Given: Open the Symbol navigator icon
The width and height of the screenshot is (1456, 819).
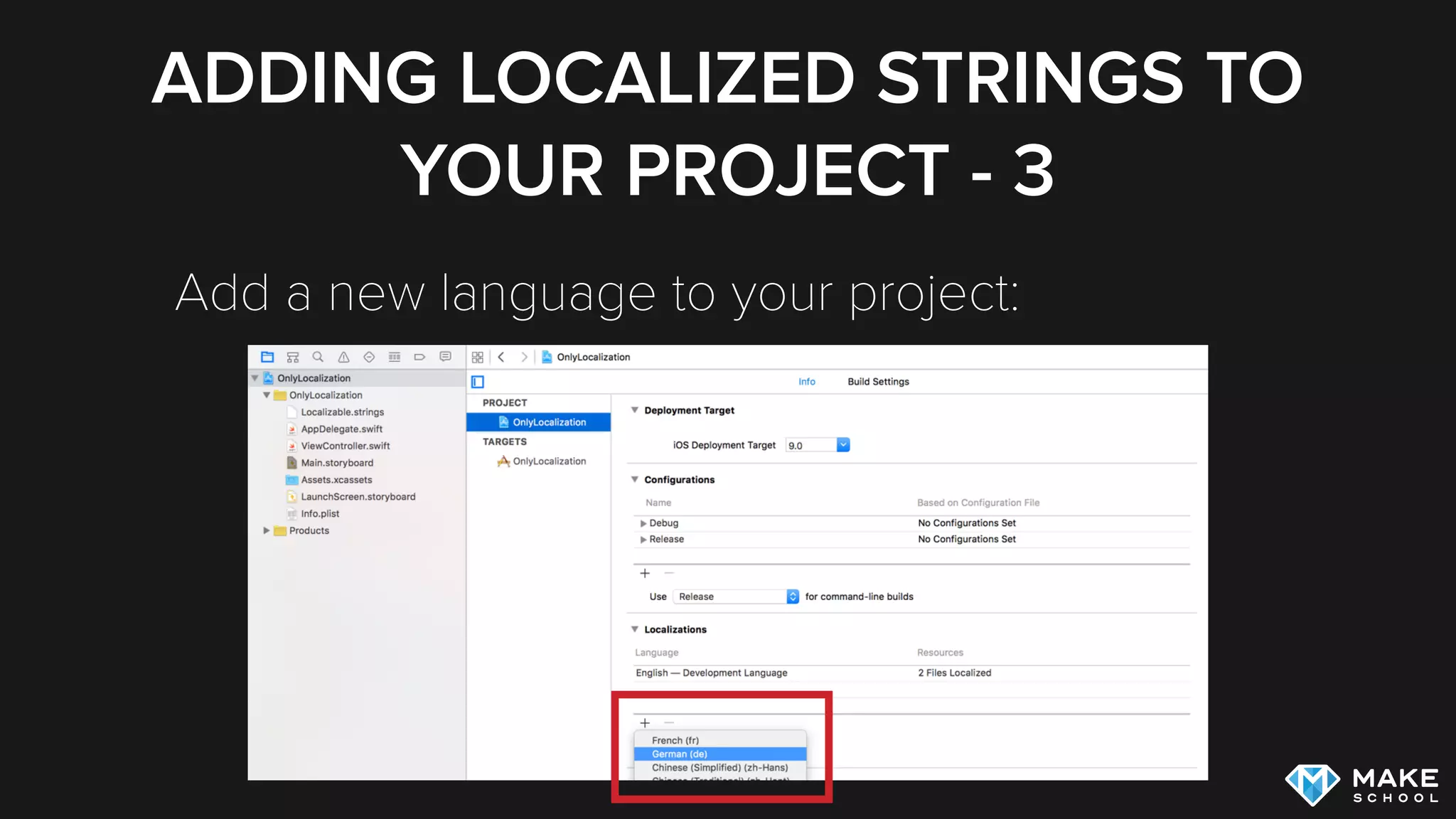Looking at the screenshot, I should (x=293, y=357).
